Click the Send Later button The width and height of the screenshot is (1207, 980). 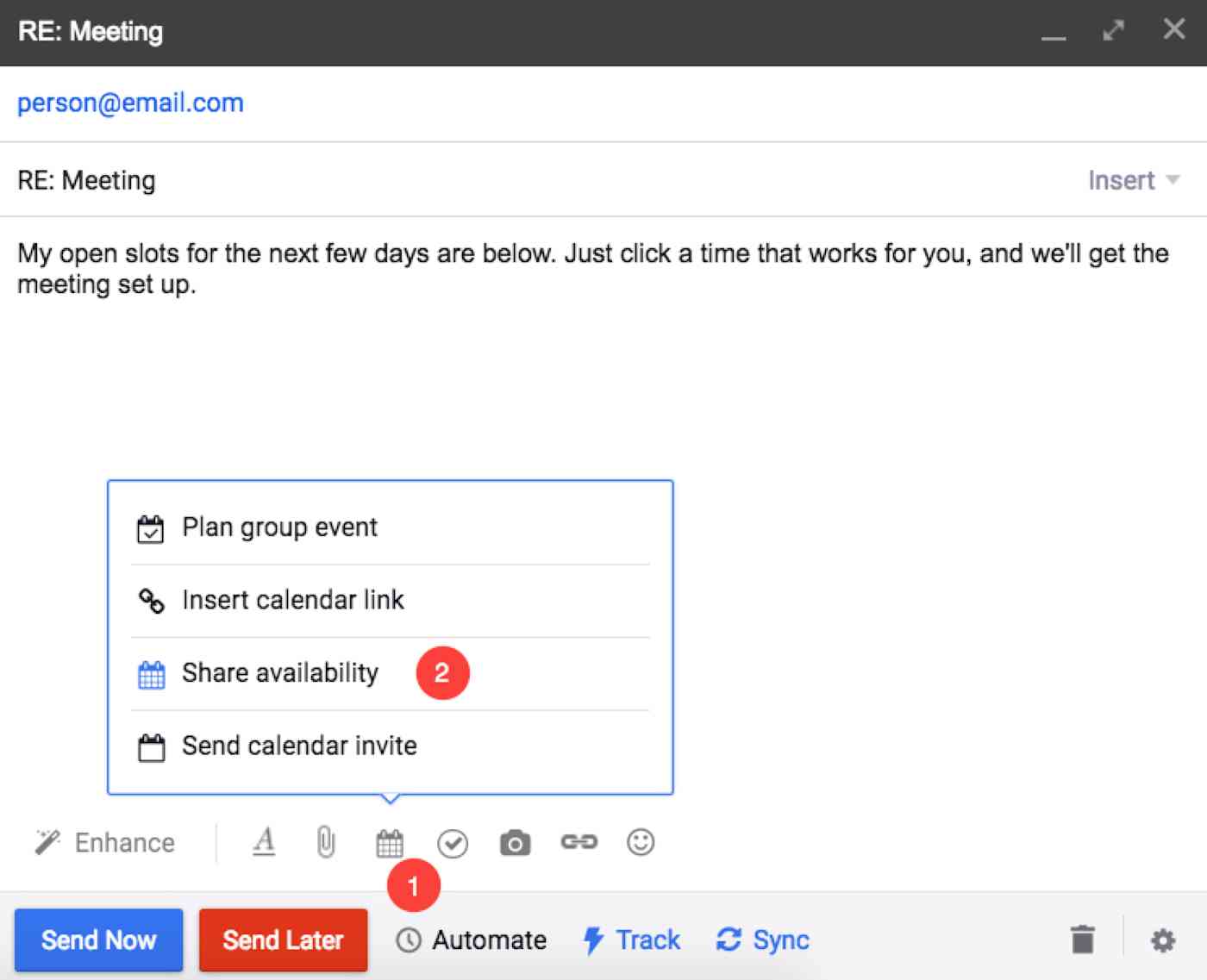point(283,940)
